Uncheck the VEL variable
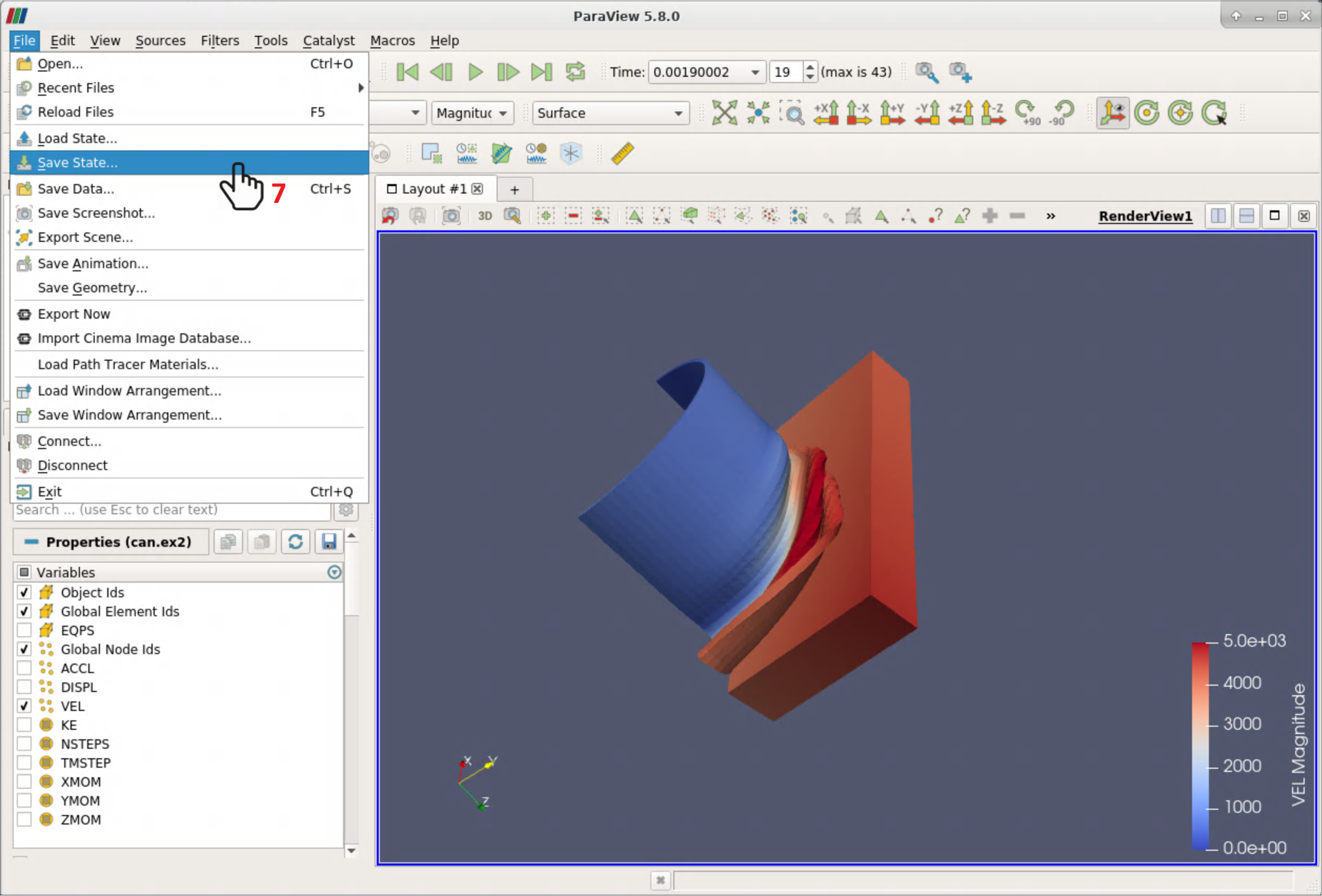Screen dimensions: 1322x896 24,706
